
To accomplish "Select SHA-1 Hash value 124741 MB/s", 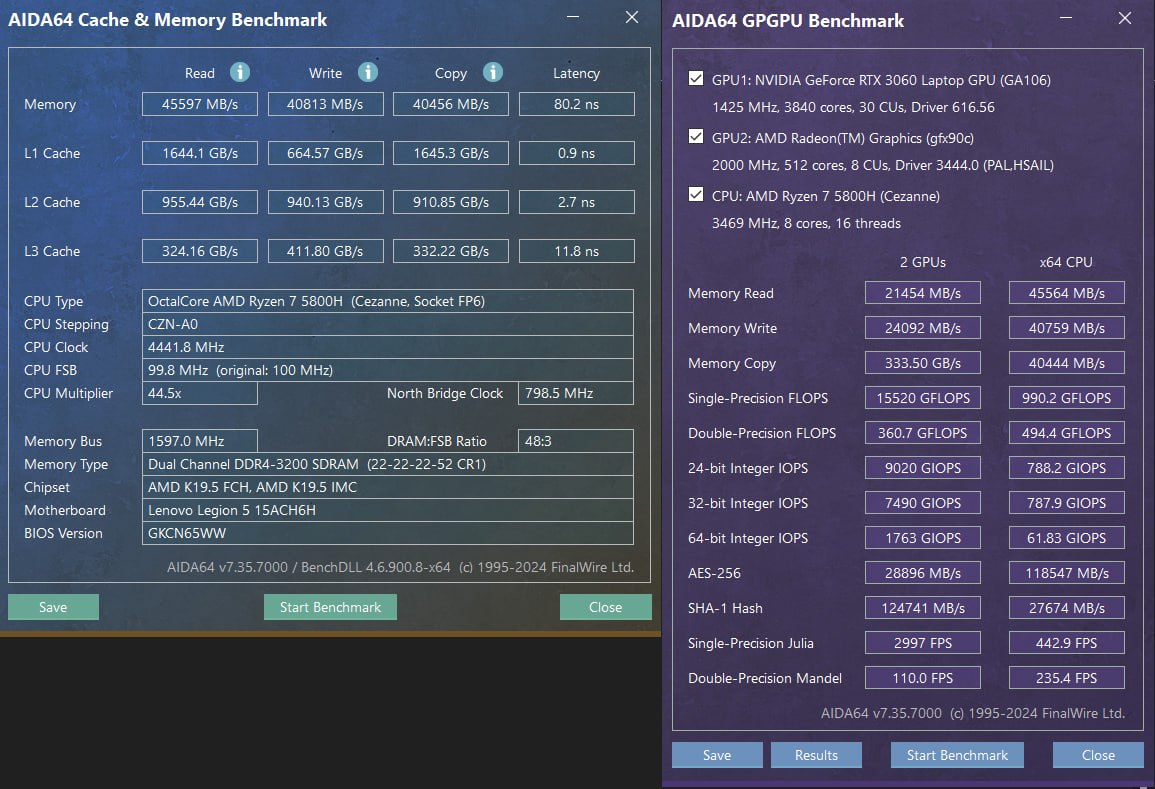I will (923, 608).
